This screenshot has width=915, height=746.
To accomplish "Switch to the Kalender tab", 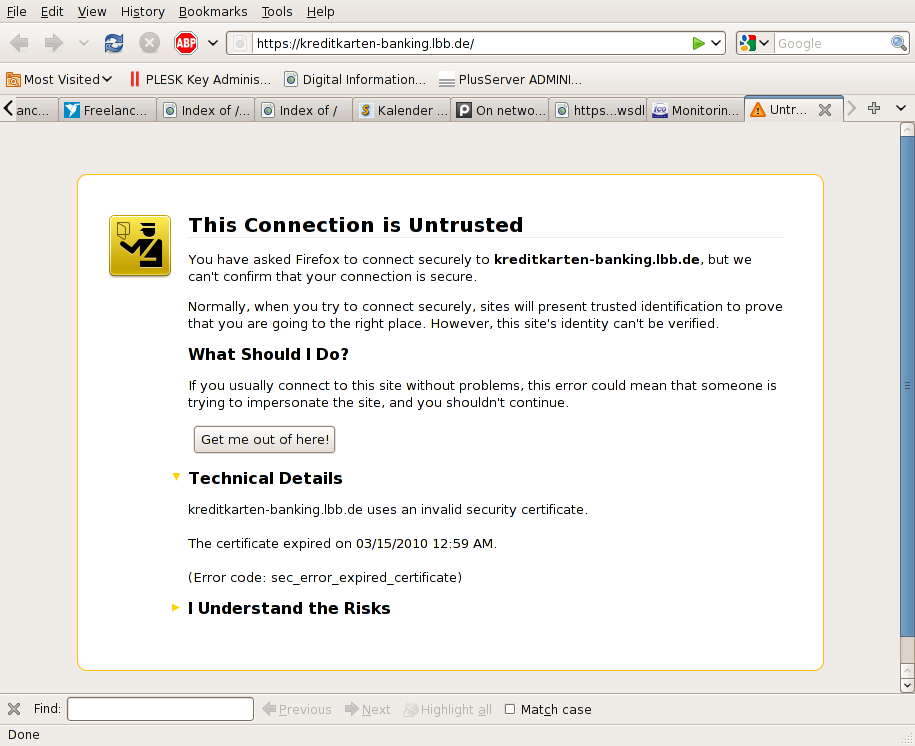I will point(401,110).
